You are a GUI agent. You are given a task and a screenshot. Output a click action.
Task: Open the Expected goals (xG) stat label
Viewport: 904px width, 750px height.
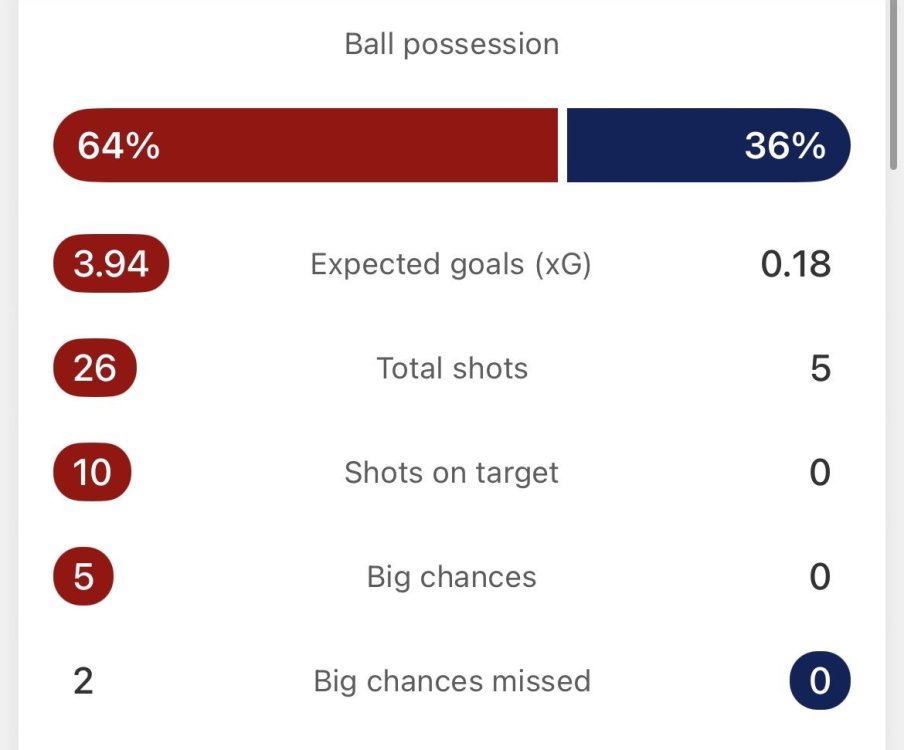451,264
